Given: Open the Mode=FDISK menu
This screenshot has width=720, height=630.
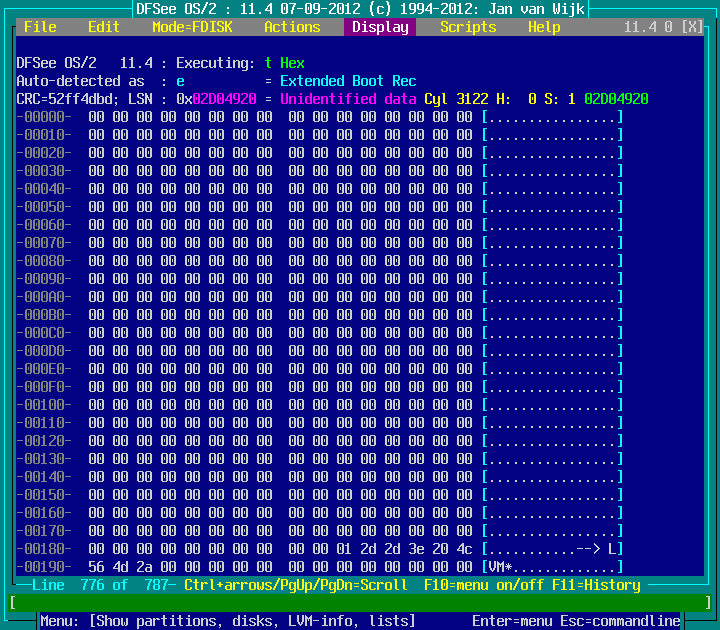Looking at the screenshot, I should [192, 27].
